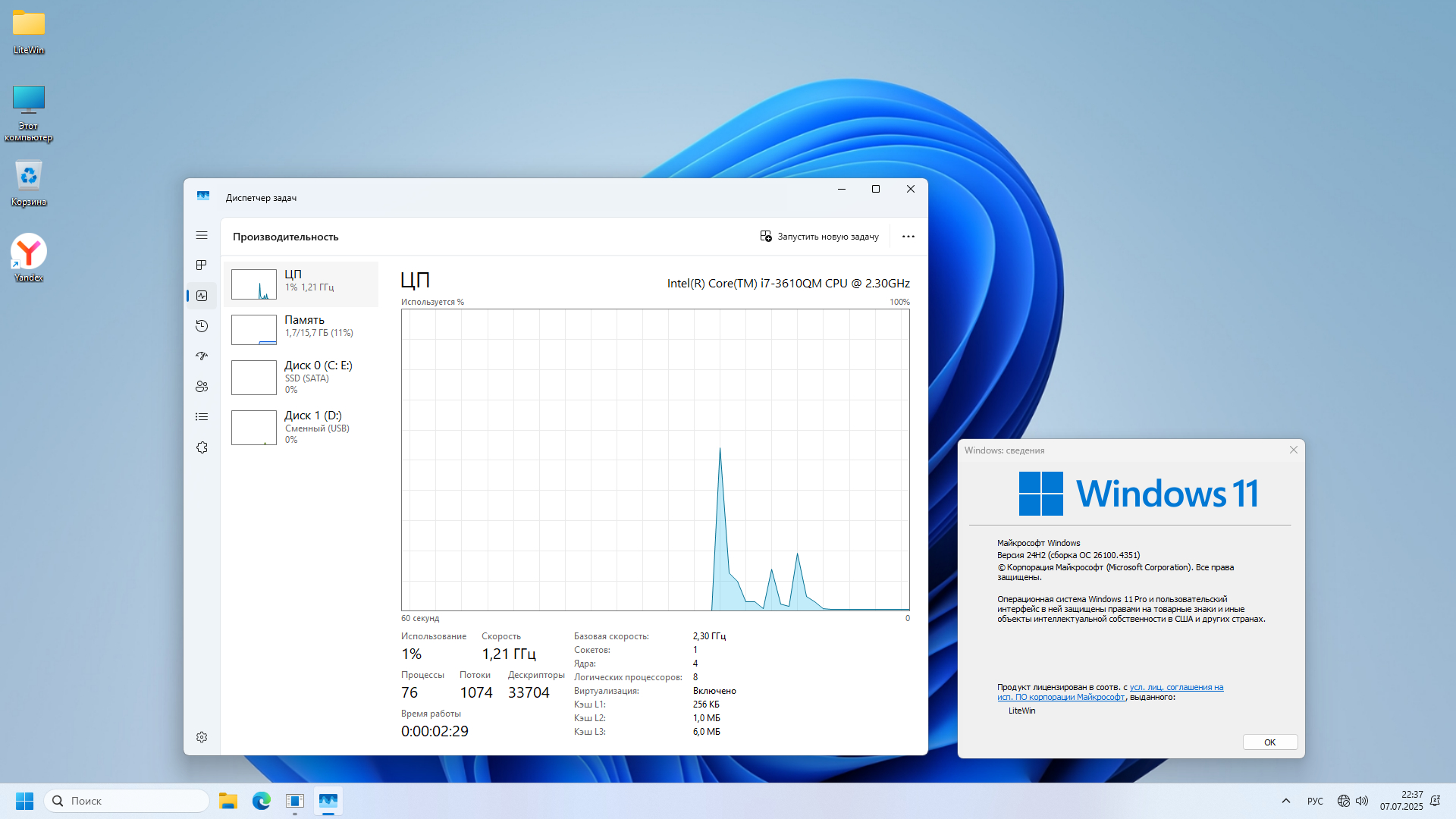1456x819 pixels.
Task: Show hidden system tray icons chevron
Action: click(x=1285, y=801)
